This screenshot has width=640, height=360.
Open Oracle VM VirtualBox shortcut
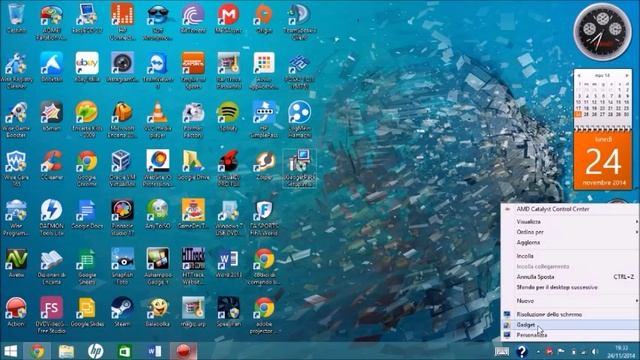(122, 168)
